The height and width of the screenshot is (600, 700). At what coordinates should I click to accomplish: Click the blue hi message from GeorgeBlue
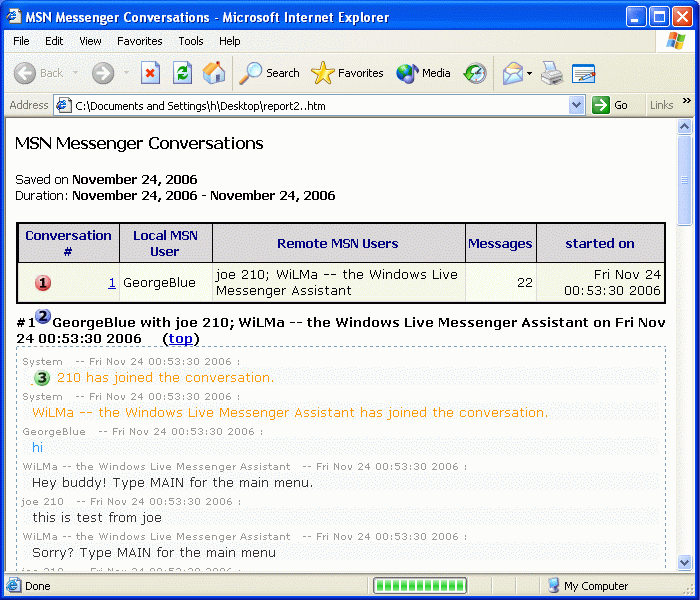38,447
